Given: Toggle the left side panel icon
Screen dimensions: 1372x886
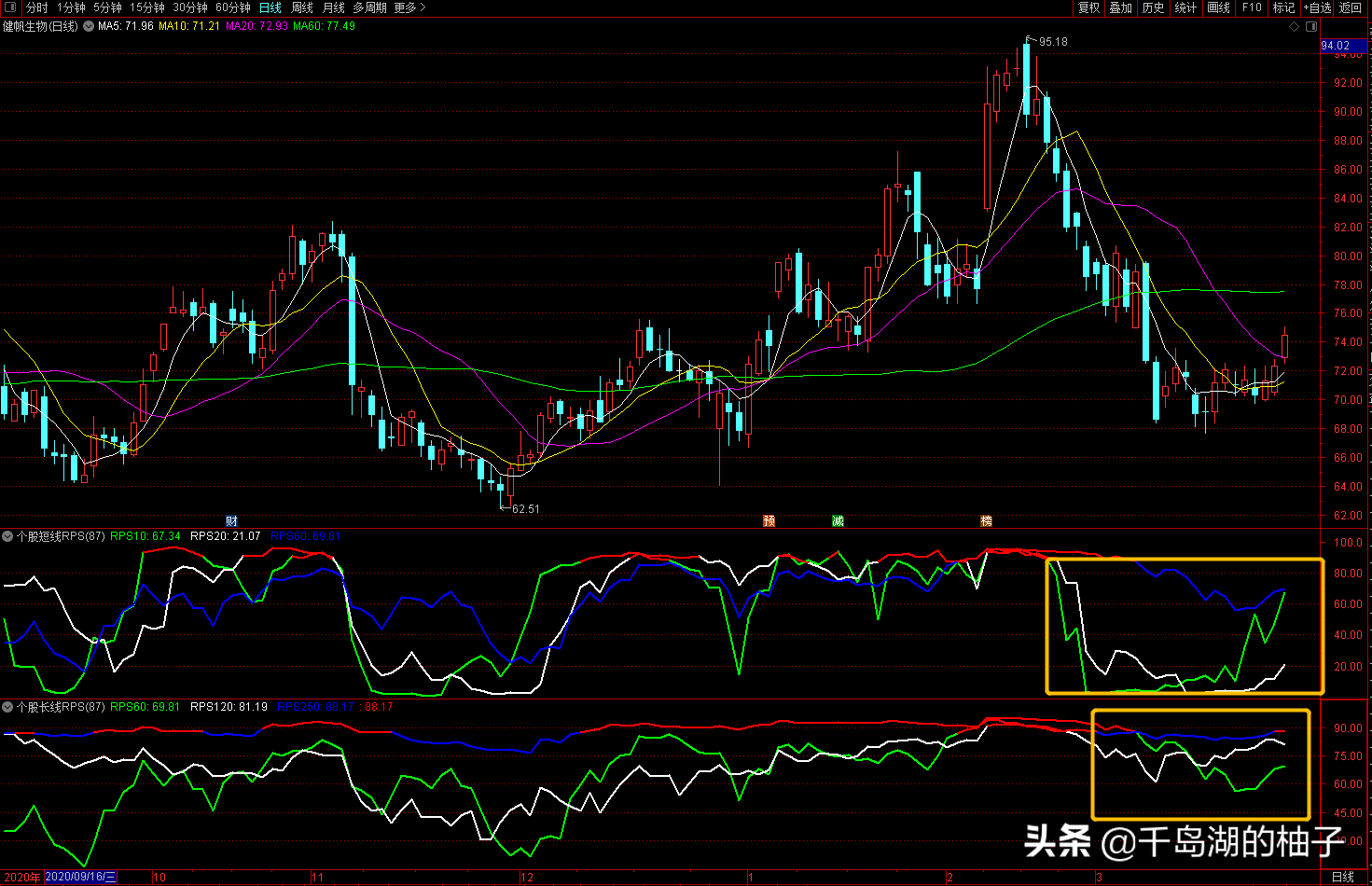Looking at the screenshot, I should coord(9,7).
